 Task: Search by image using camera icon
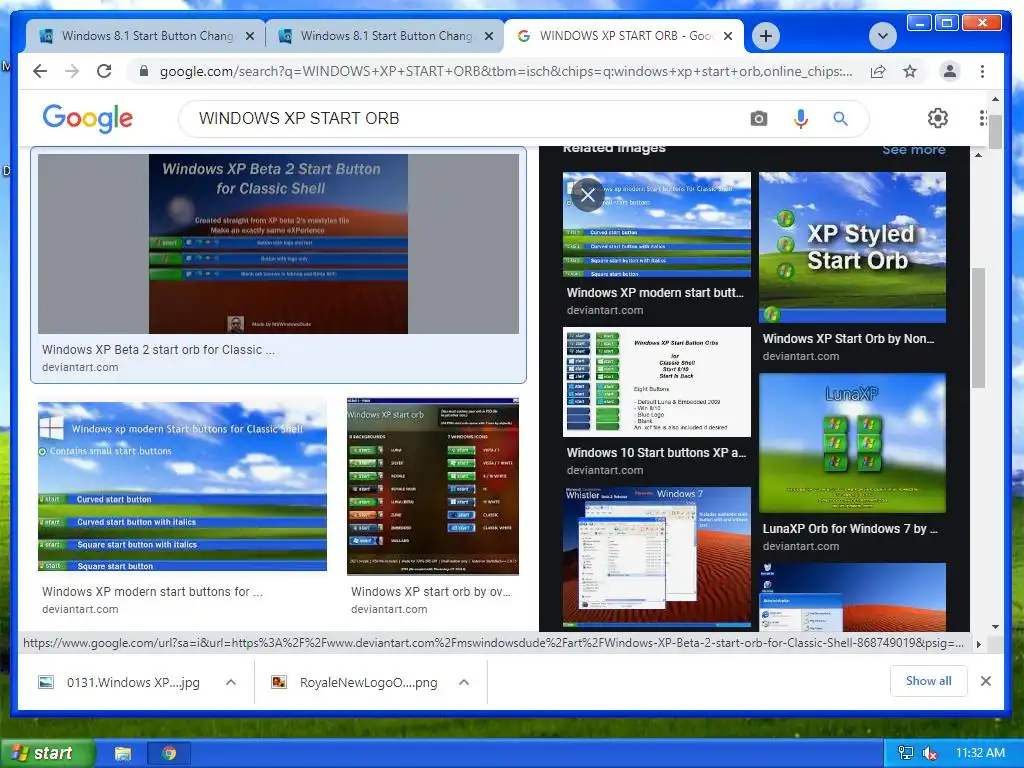point(758,118)
